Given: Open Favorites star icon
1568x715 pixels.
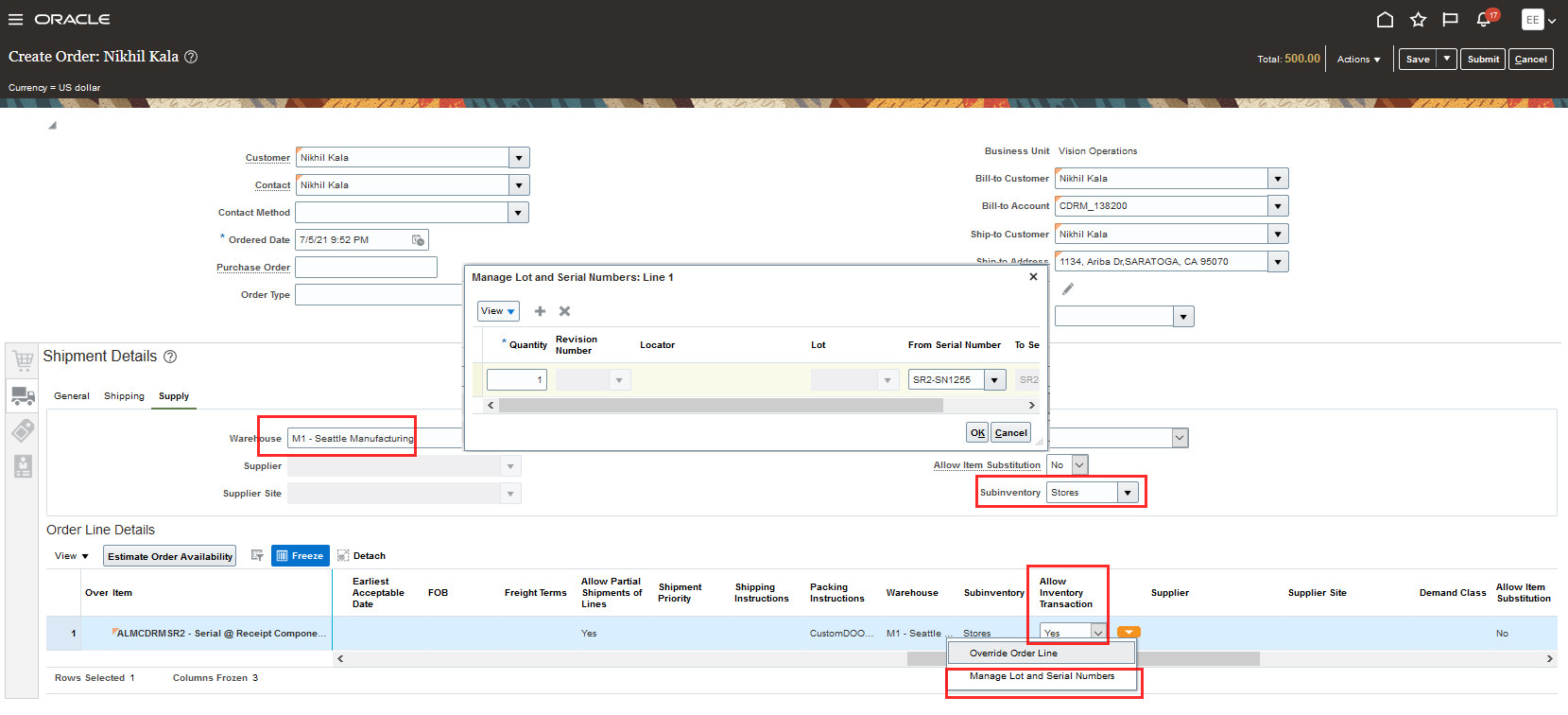Looking at the screenshot, I should (x=1418, y=20).
